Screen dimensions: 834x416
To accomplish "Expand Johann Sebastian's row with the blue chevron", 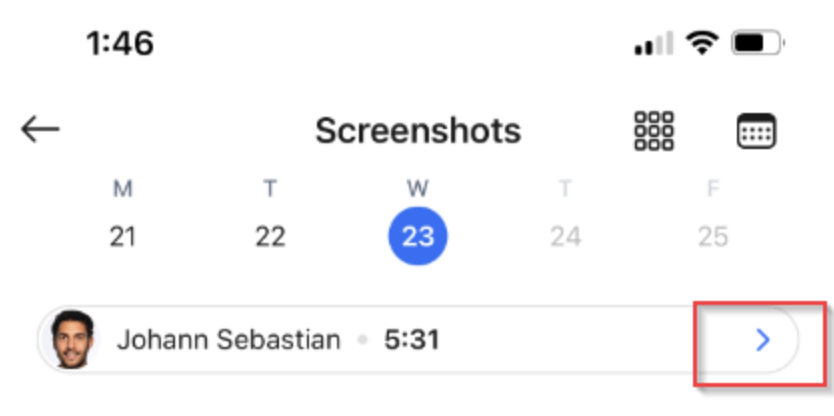I will click(763, 340).
